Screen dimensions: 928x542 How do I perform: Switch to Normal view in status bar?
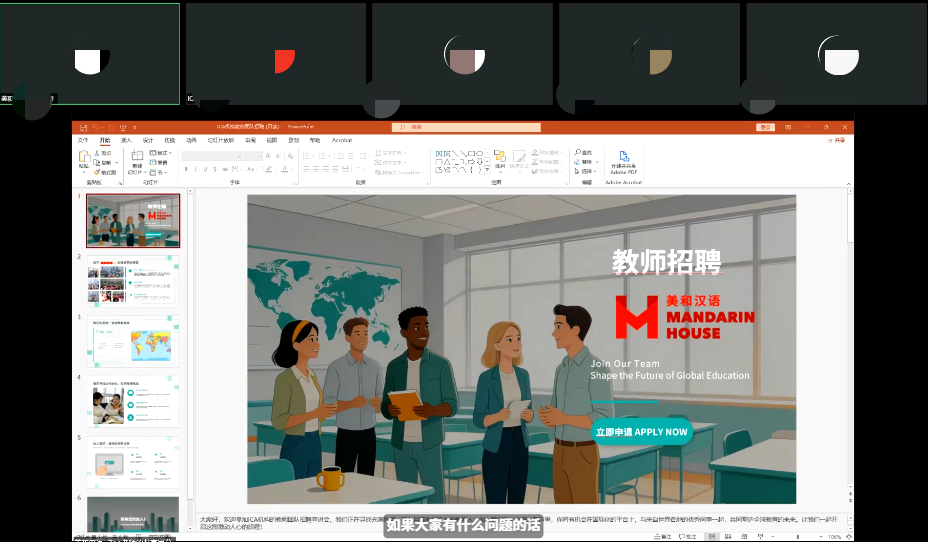pos(712,537)
